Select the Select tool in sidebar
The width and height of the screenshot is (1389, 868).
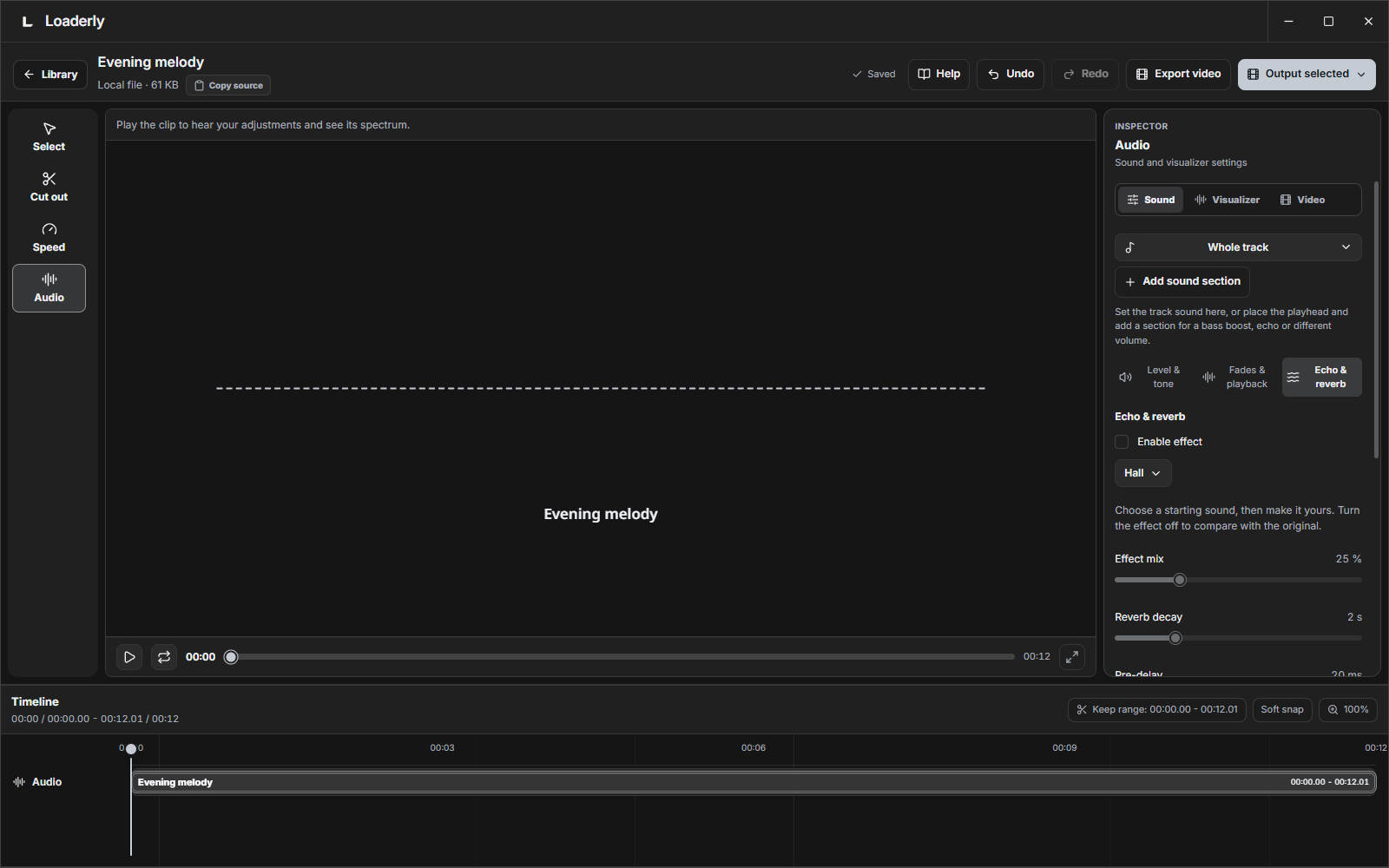tap(49, 137)
